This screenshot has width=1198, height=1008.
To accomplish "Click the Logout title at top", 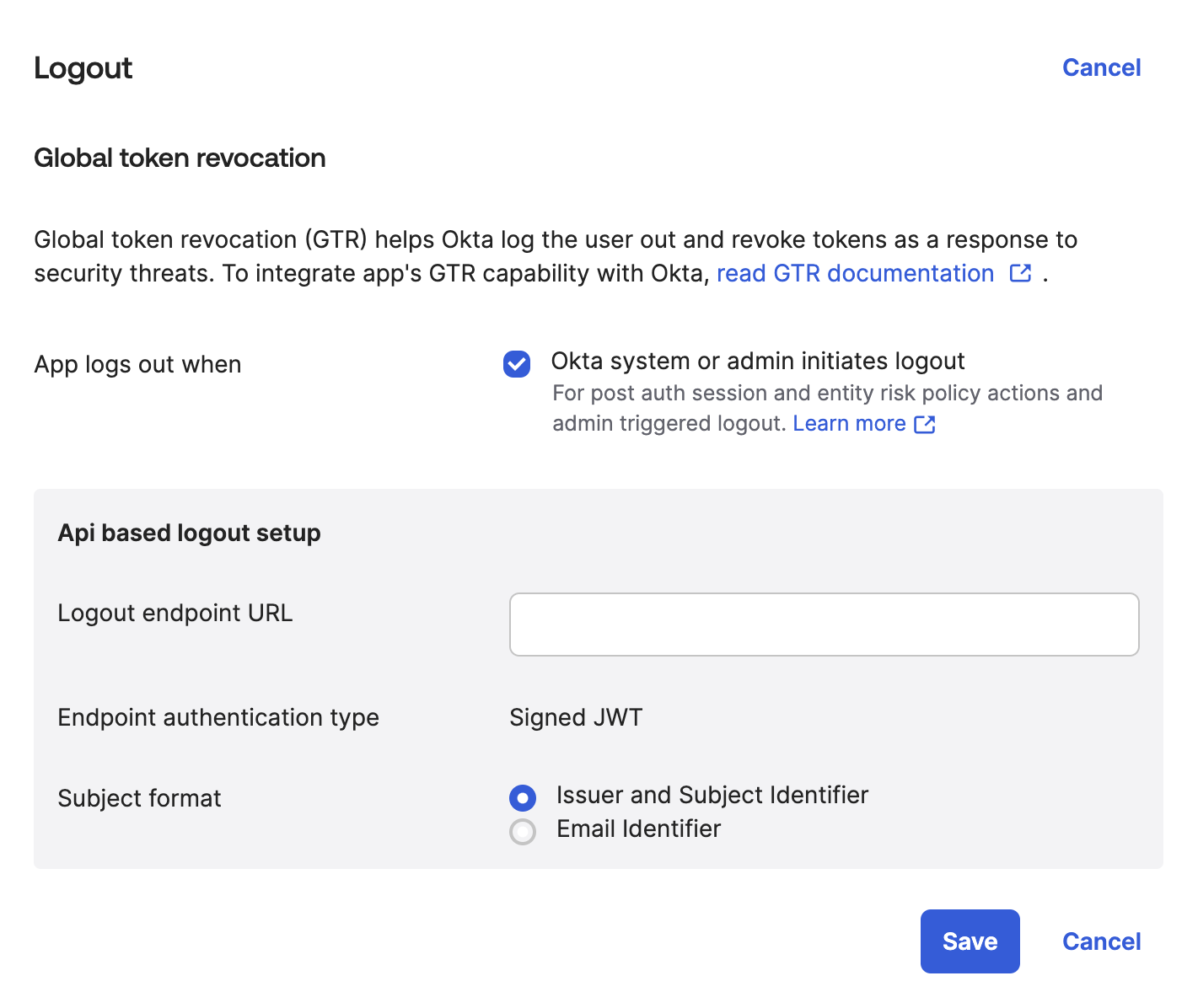I will 83,68.
